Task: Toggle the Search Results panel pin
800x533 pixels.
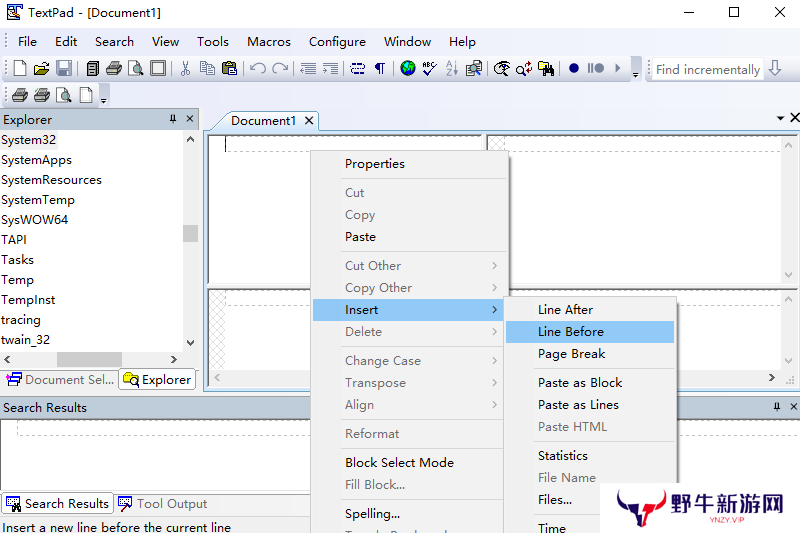Action: [777, 407]
